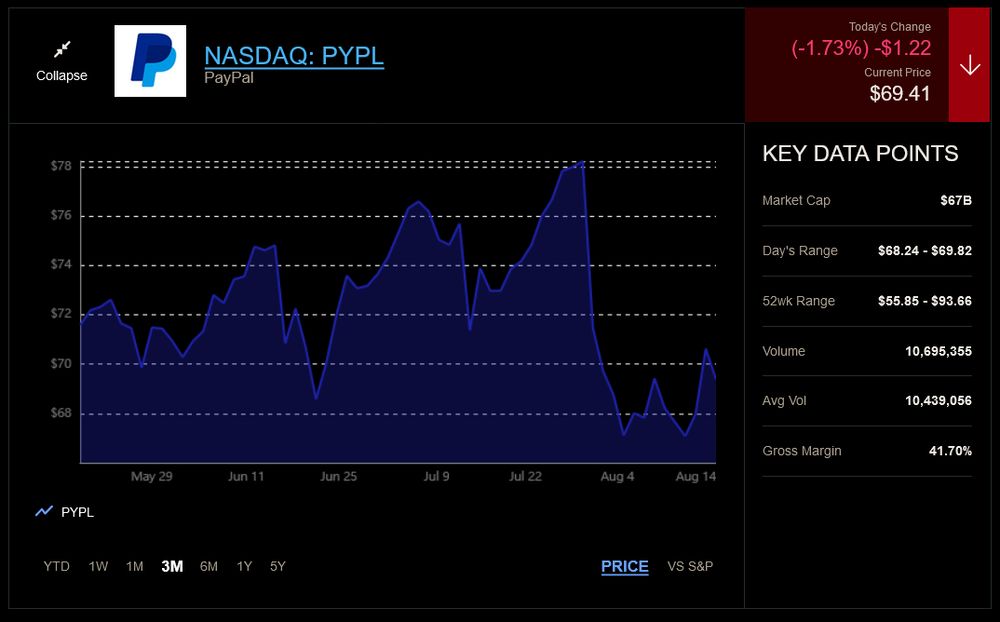Screen dimensions: 1000x622
Task: Click the PayPal logo thumbnail
Action: tap(151, 61)
